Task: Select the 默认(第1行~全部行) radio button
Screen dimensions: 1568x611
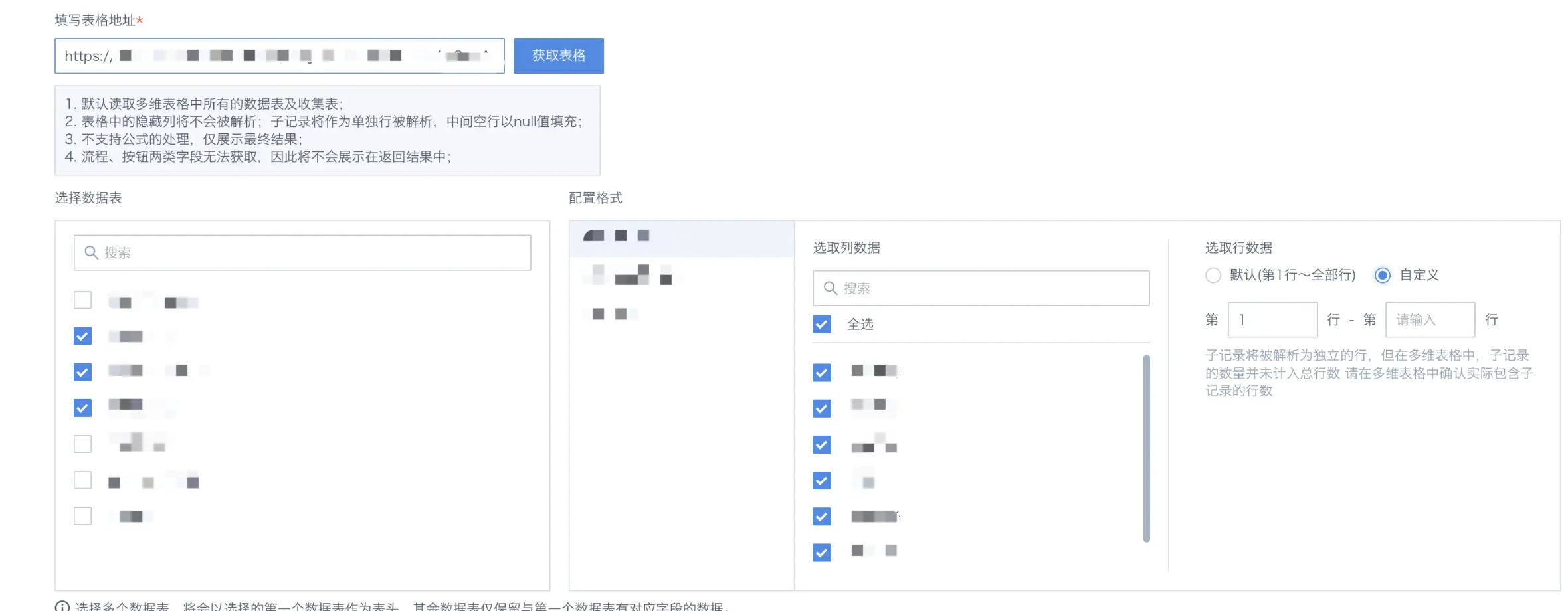Action: click(1213, 275)
